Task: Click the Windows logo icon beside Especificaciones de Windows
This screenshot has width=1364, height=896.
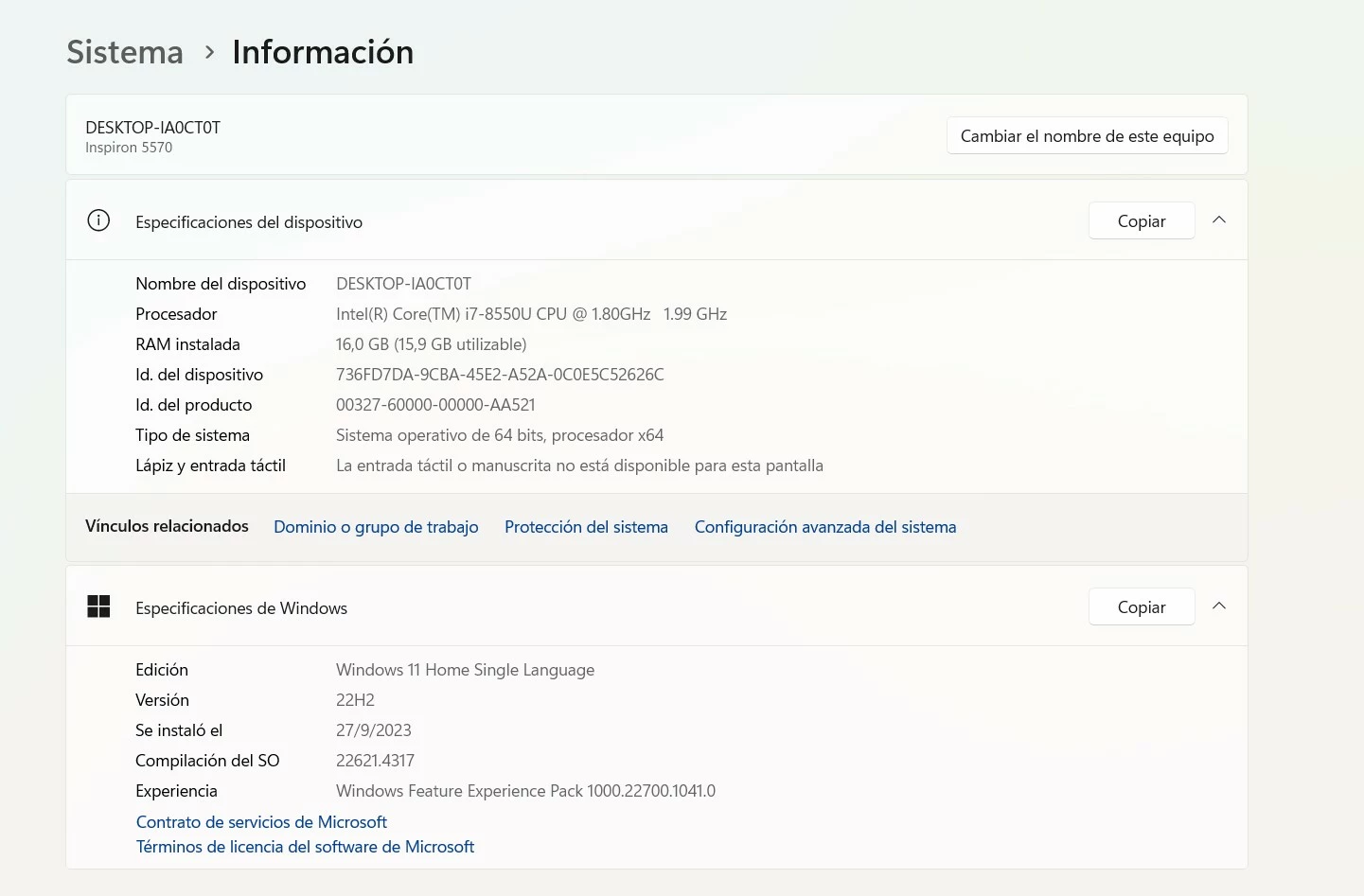Action: click(x=98, y=606)
